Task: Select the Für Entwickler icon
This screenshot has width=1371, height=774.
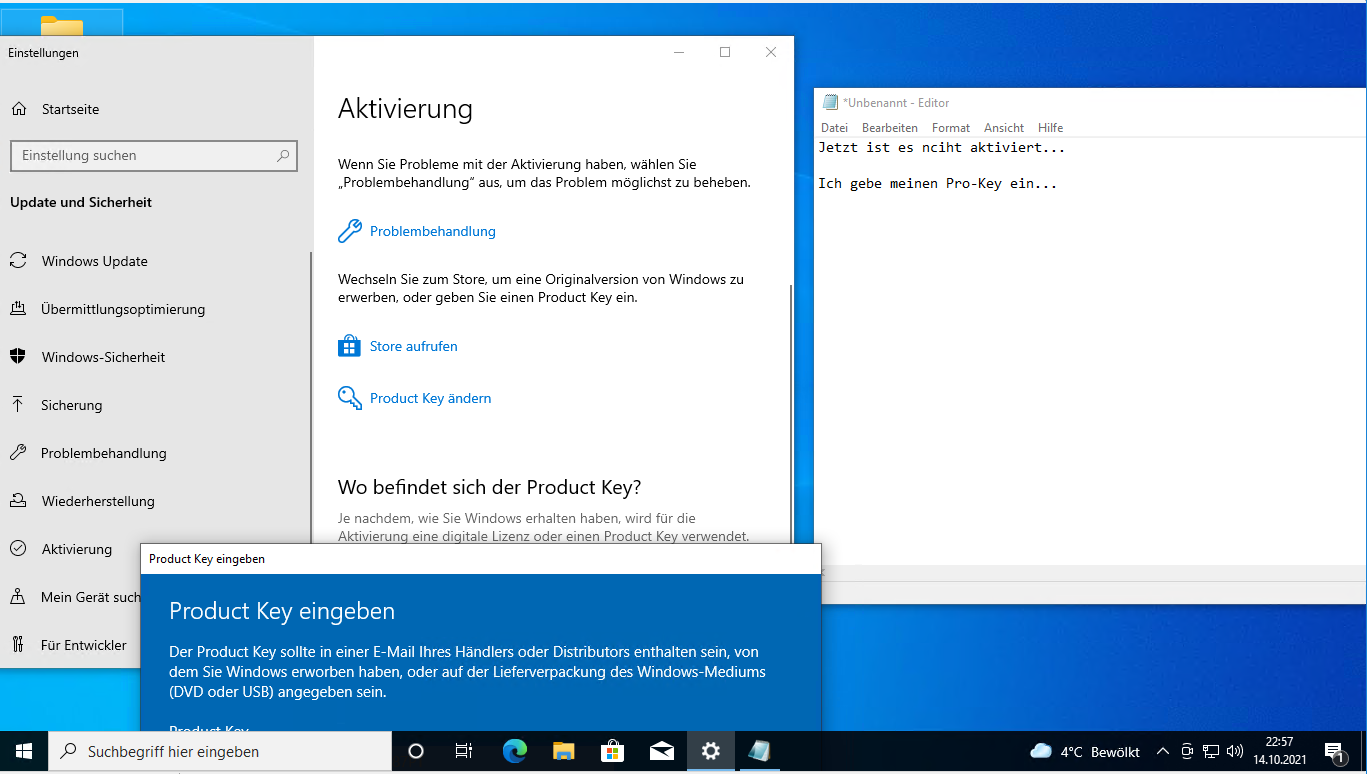Action: tap(18, 645)
